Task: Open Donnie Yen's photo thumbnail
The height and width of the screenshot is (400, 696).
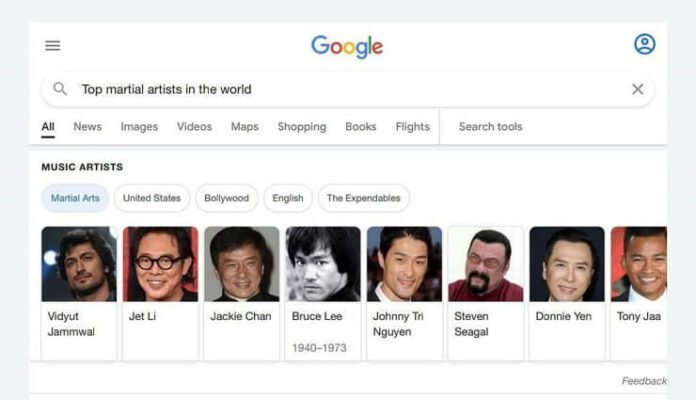Action: click(567, 264)
